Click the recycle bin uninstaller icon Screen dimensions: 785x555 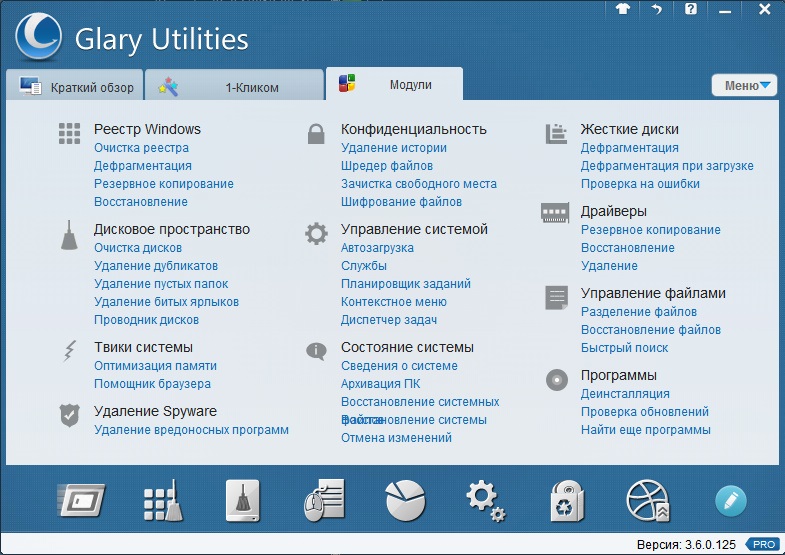567,500
